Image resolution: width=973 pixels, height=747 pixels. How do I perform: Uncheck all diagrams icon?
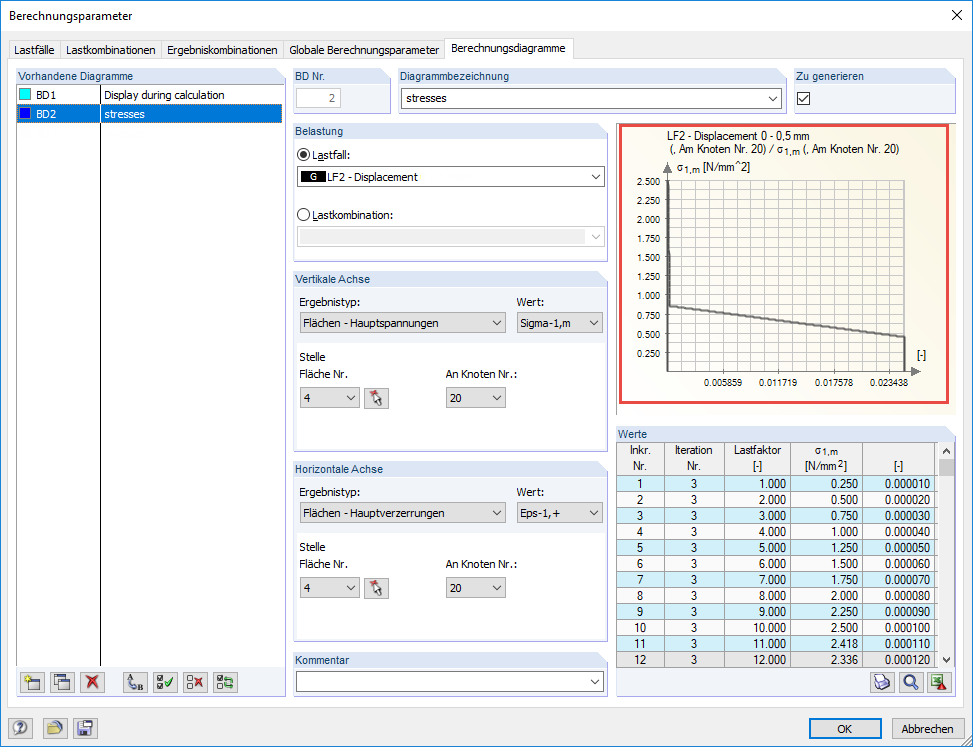pos(195,682)
